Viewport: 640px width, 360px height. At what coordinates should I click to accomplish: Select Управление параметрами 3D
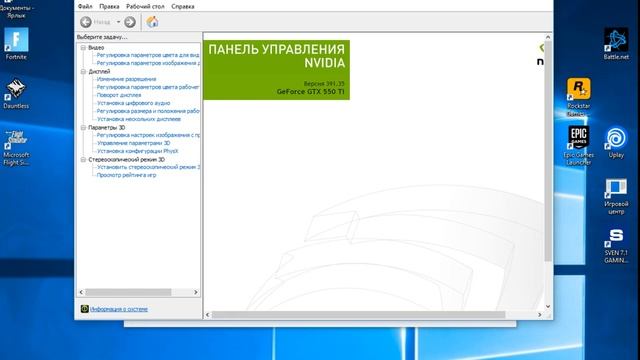(x=133, y=143)
